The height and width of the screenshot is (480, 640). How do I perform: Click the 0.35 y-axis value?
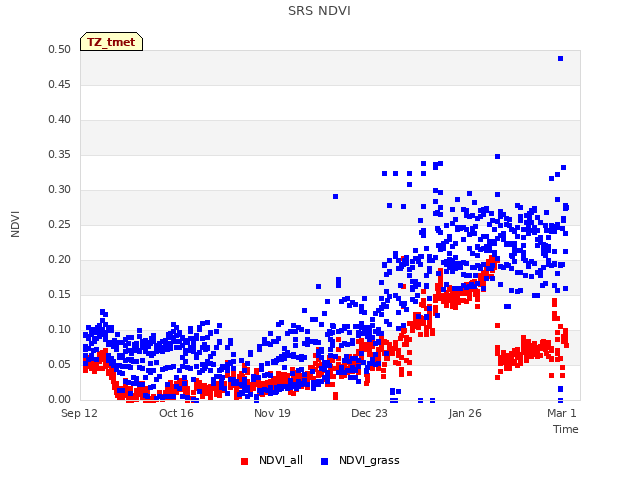point(60,154)
